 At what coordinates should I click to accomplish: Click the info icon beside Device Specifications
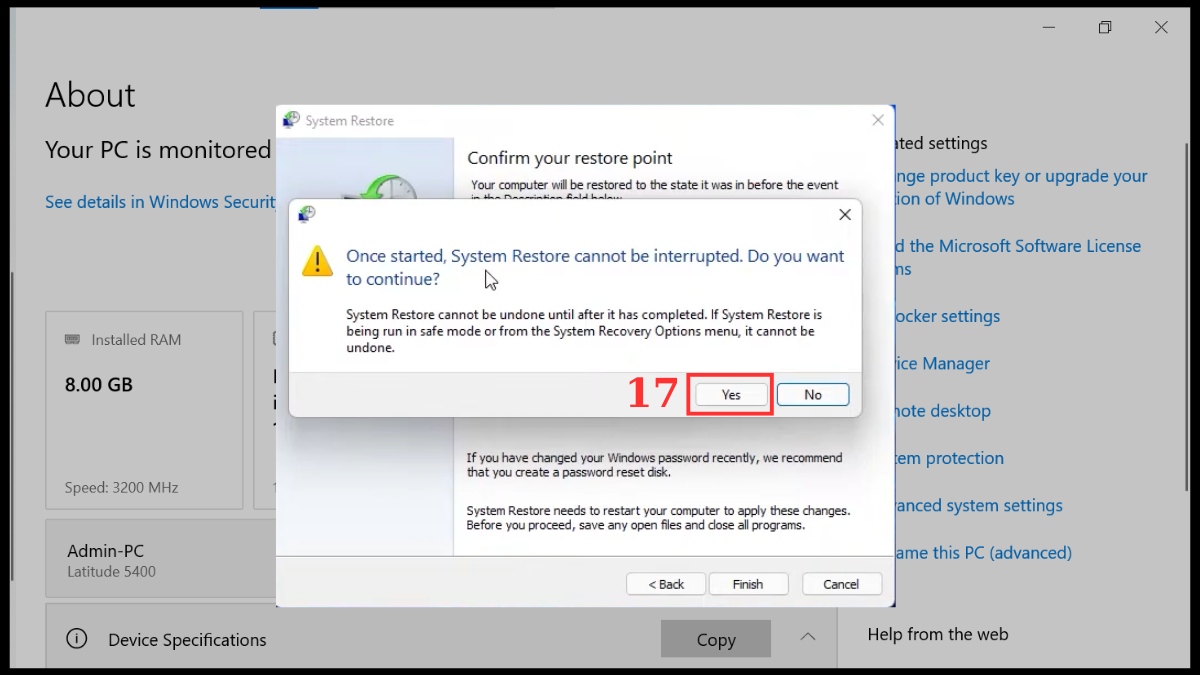(76, 639)
